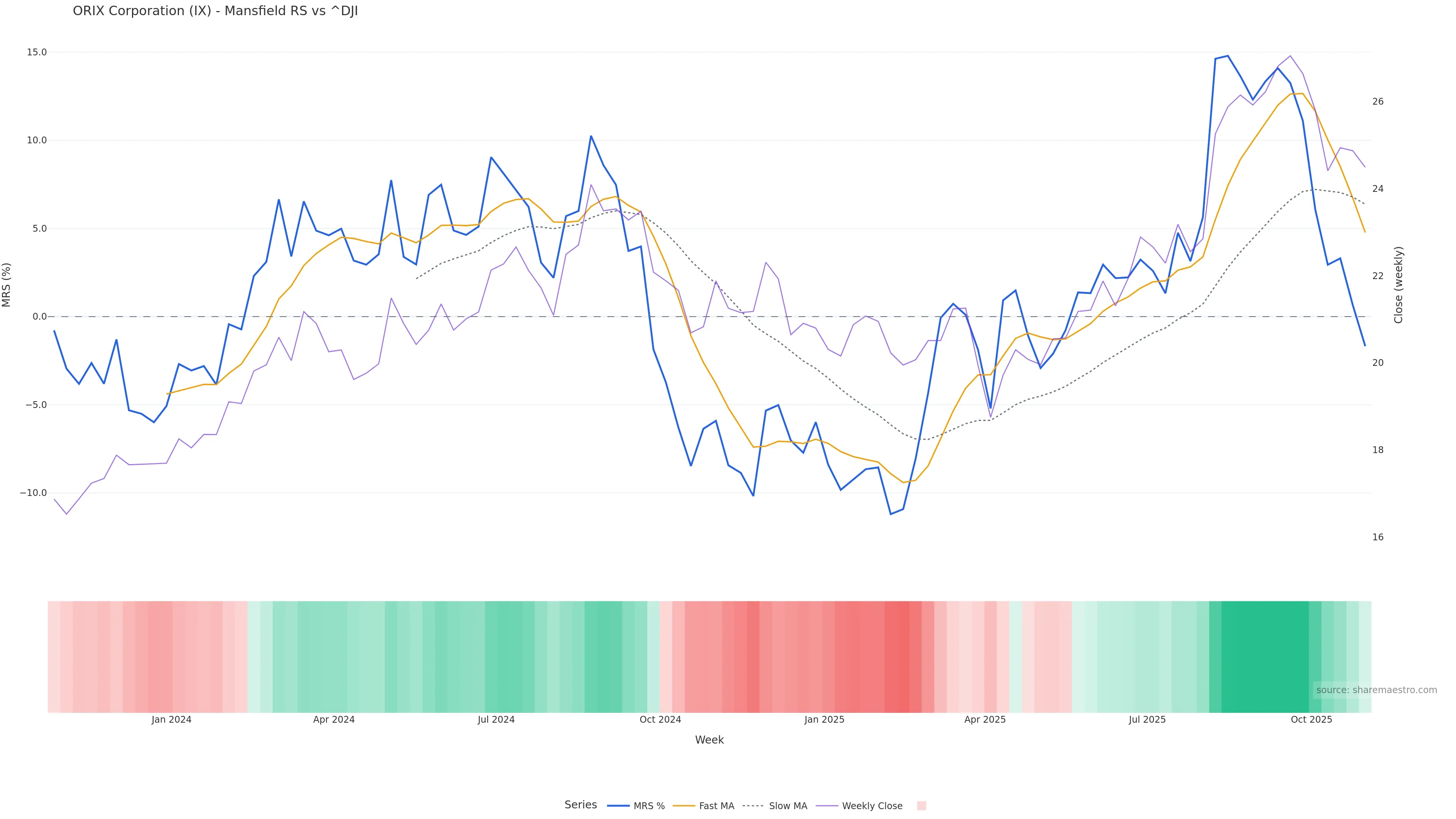The width and height of the screenshot is (1456, 819).
Task: Select the "MRS (%)" left axis title
Action: 7,285
